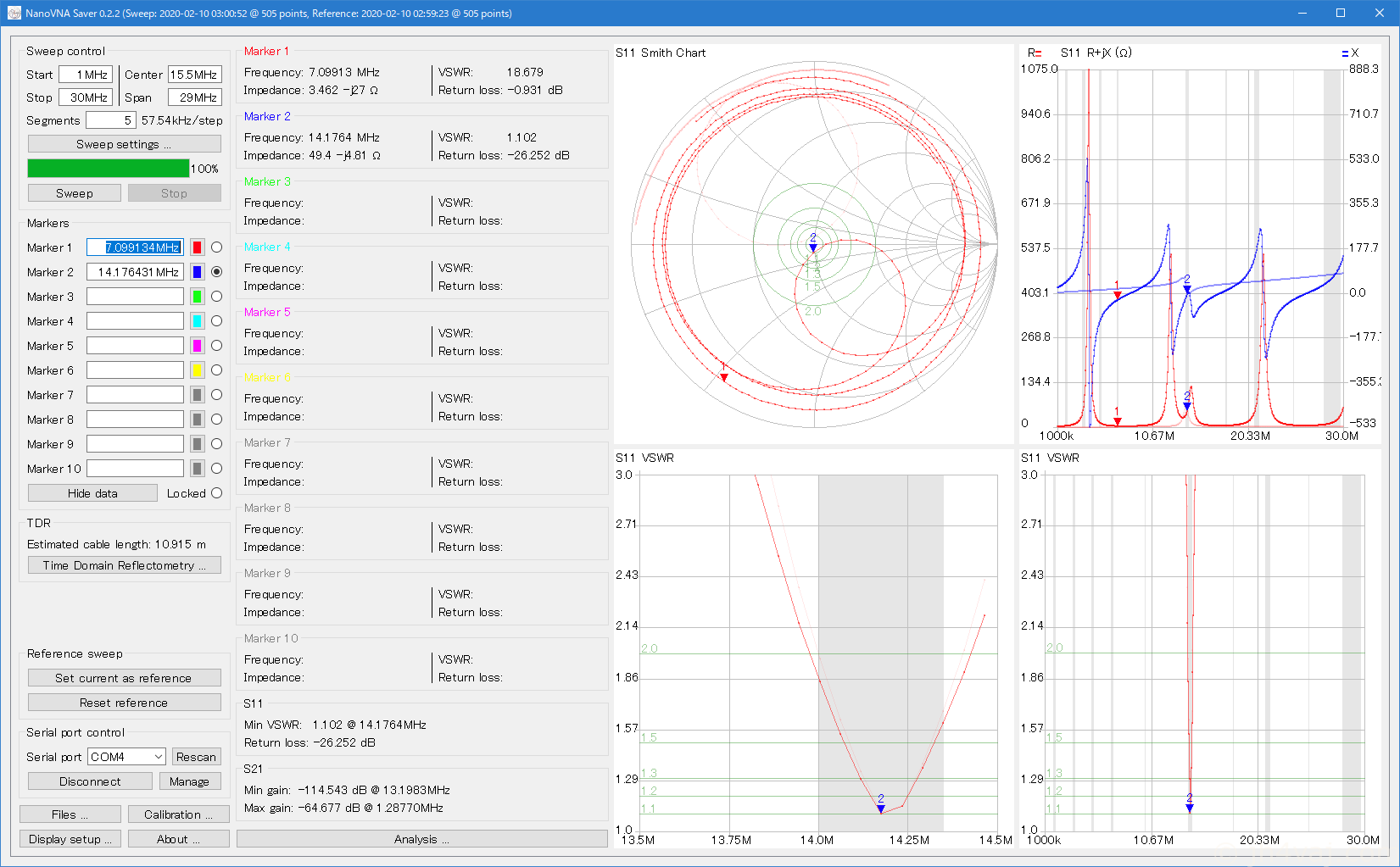Expand the Serial port COM4 dropdown

[x=126, y=757]
